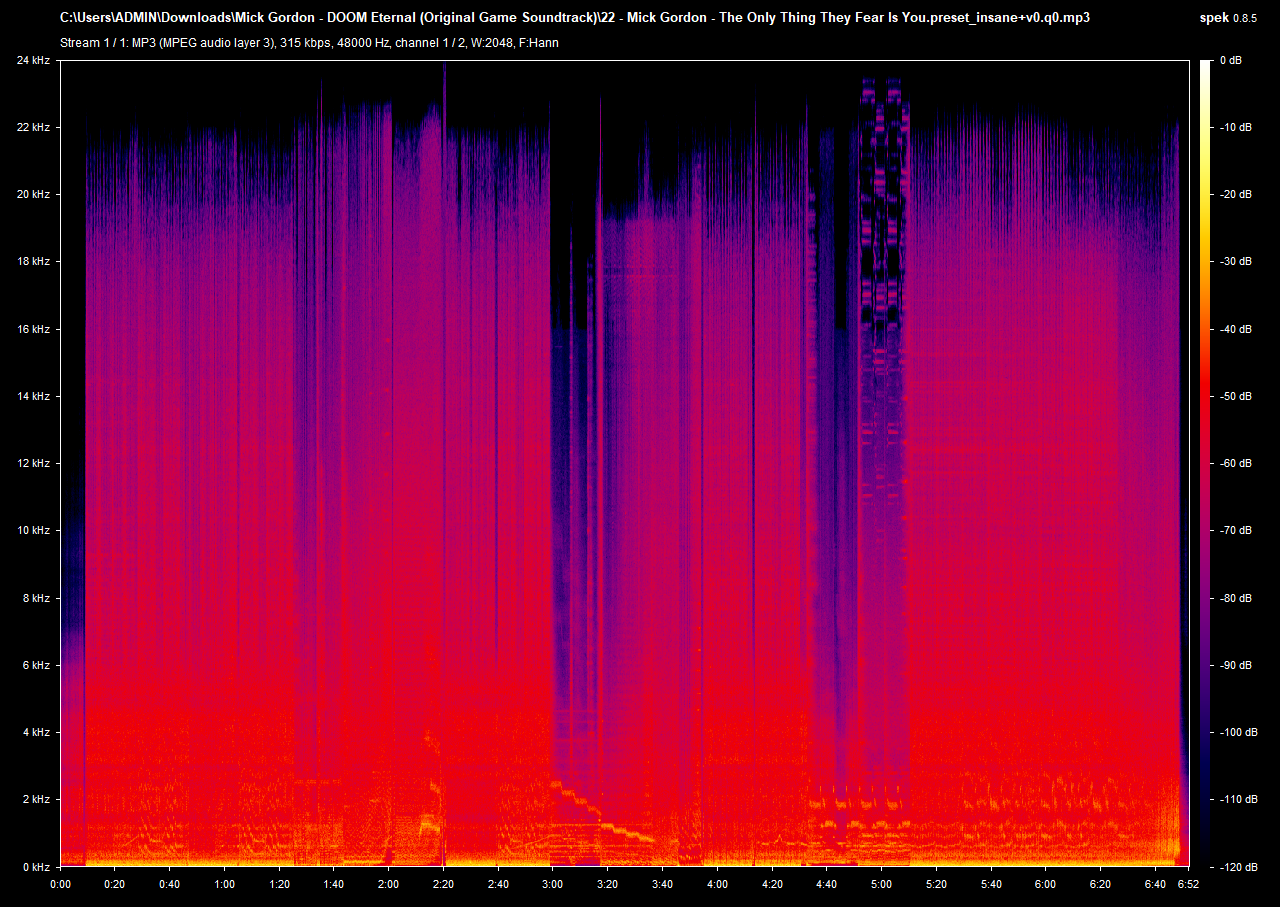Click the '6:20' time axis label
Screen dimensions: 1280x907
1100,885
